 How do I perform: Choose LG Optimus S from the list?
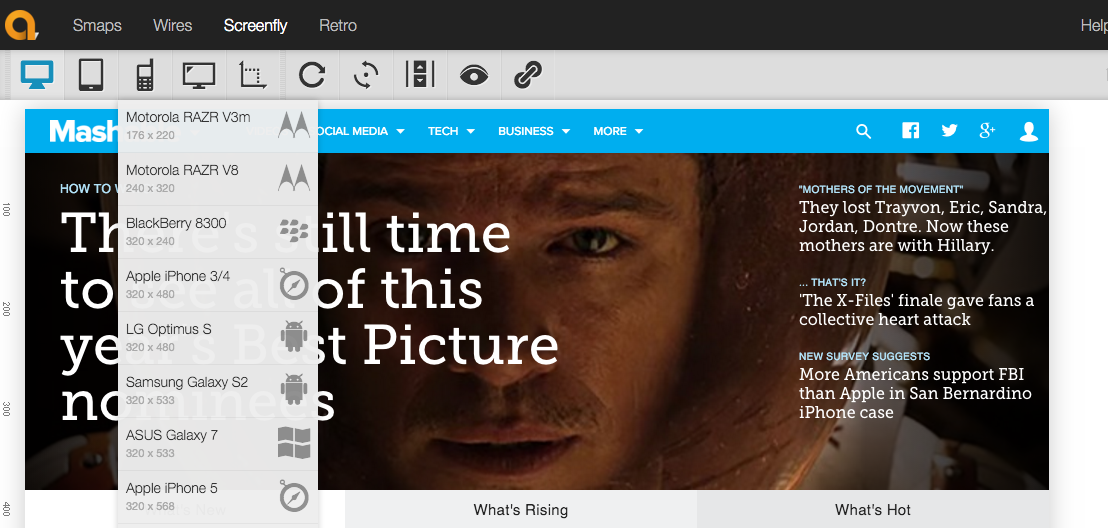coord(218,338)
